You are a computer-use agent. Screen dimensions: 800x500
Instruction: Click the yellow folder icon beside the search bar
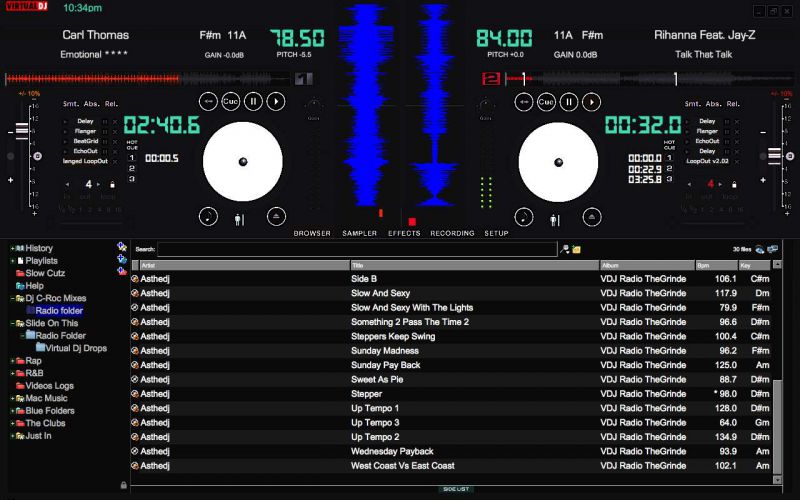[577, 249]
